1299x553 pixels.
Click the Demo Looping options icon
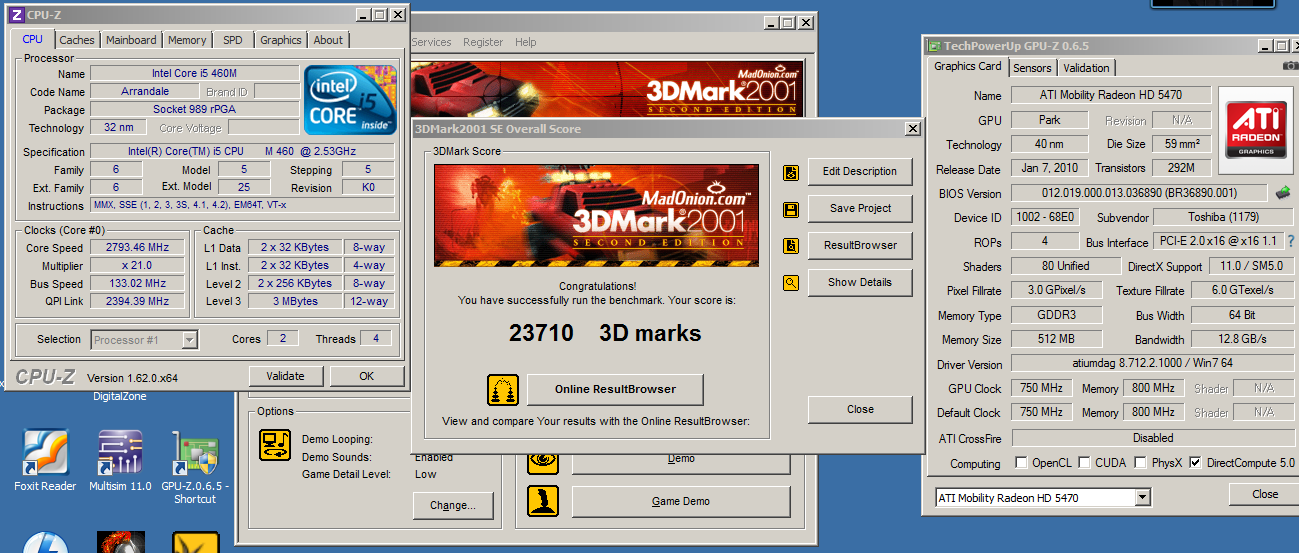(275, 445)
